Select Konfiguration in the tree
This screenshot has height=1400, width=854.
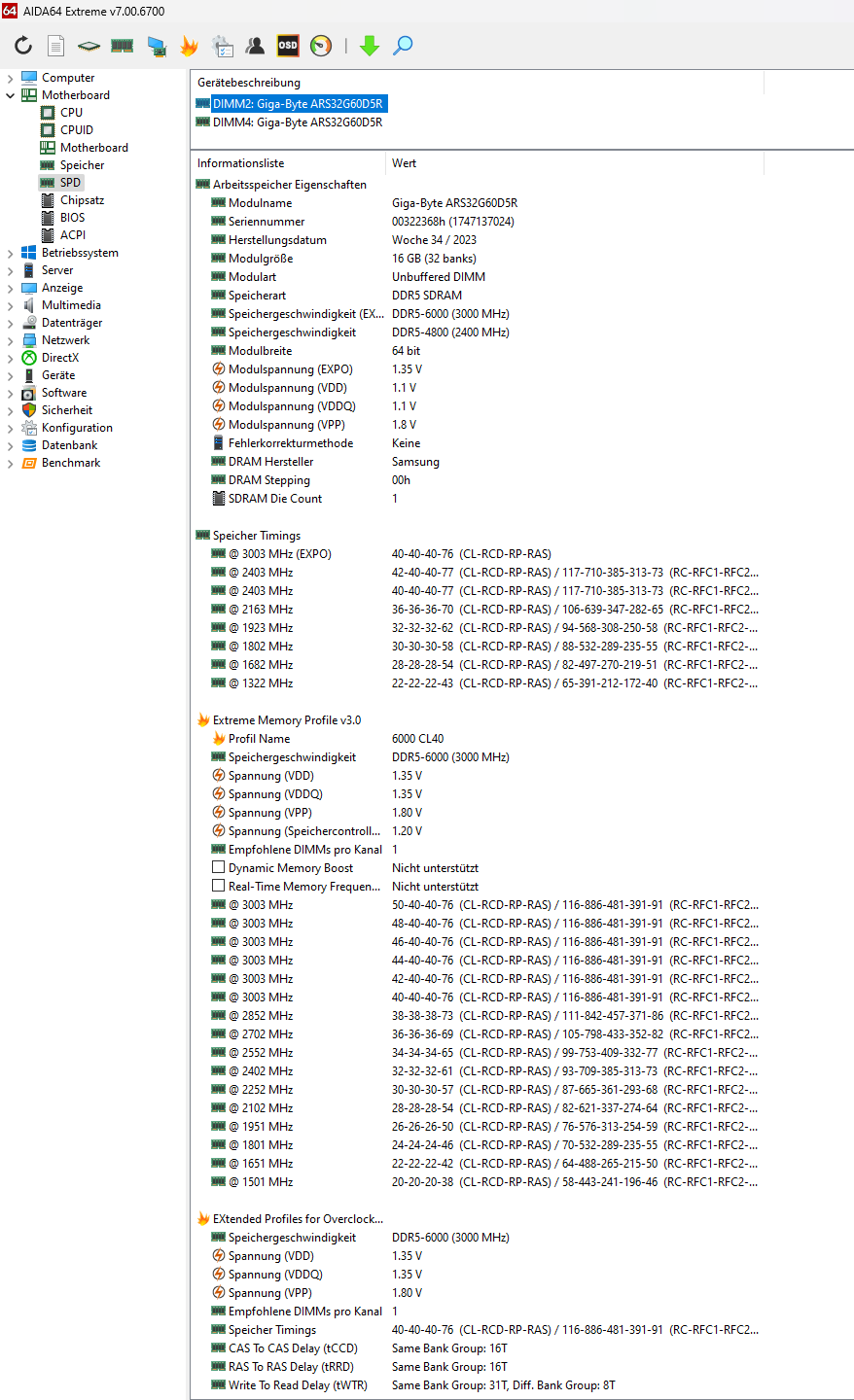[x=77, y=428]
